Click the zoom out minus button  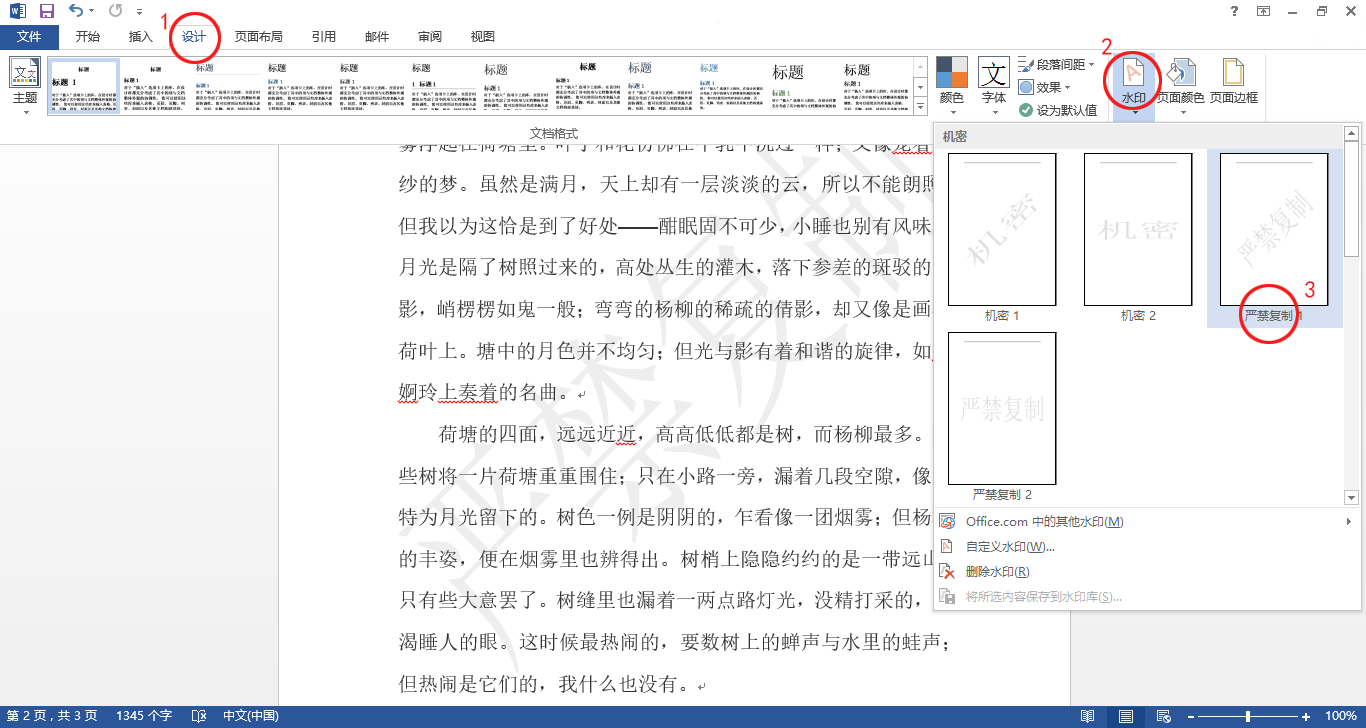point(1189,716)
